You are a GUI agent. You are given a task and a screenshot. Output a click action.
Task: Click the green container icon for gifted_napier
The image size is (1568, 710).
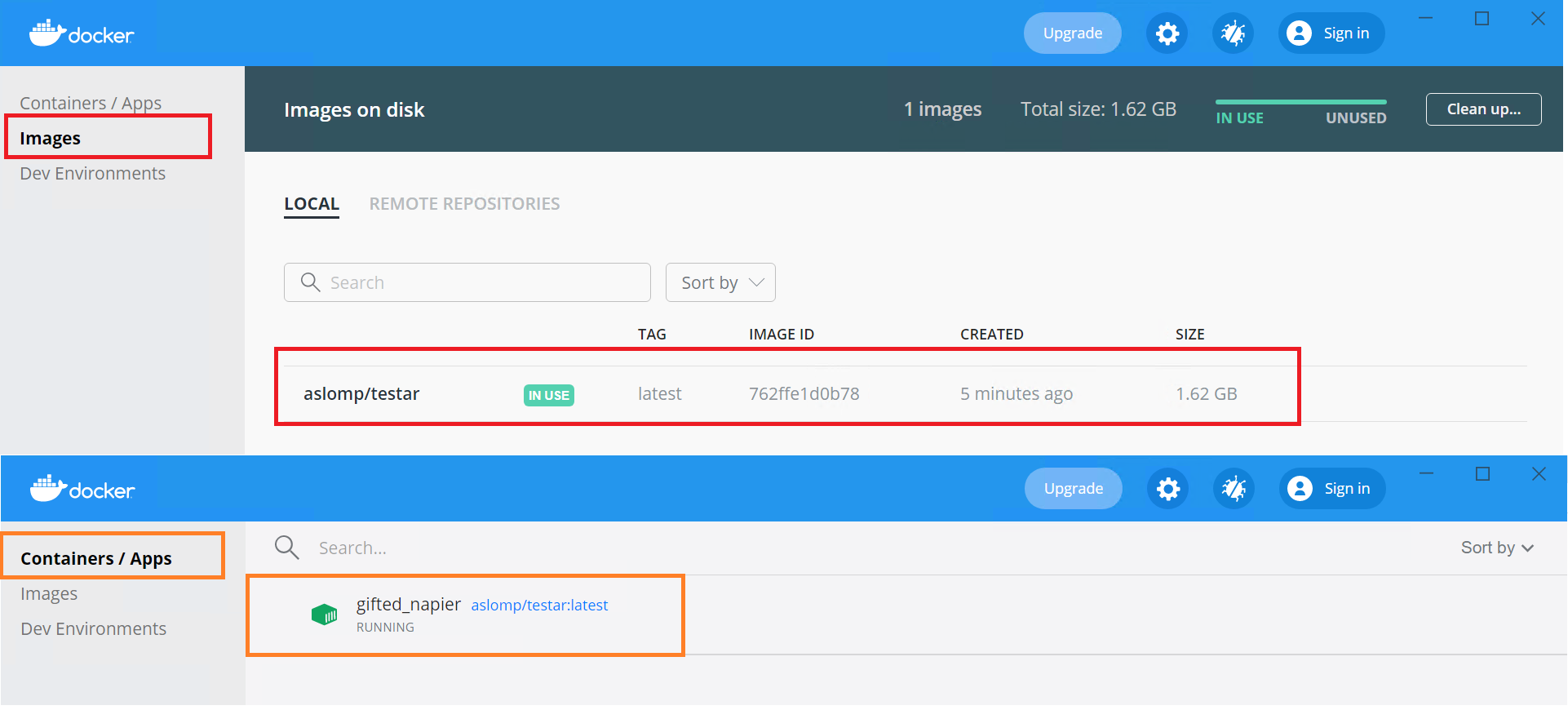click(325, 614)
